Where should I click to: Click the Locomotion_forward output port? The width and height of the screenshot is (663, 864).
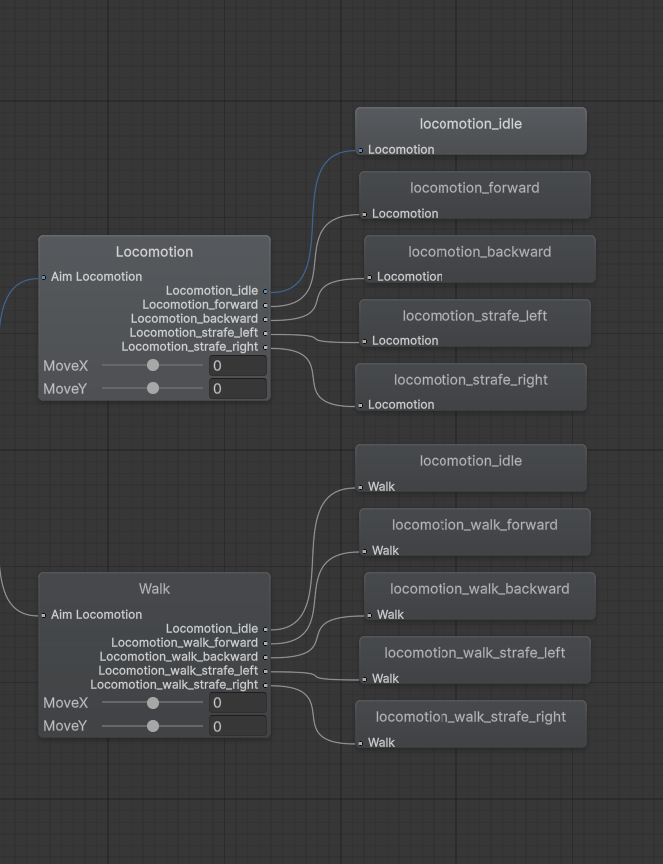[x=265, y=305]
